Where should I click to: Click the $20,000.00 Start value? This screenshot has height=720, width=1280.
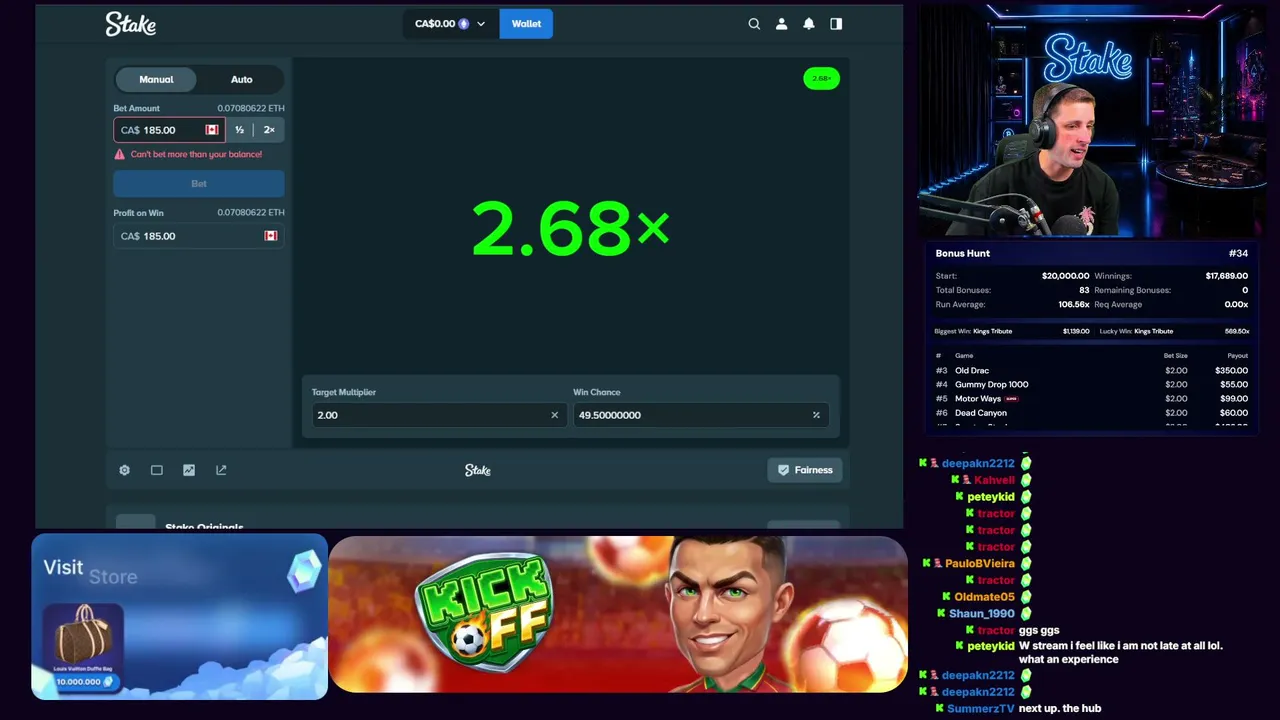(x=1065, y=276)
